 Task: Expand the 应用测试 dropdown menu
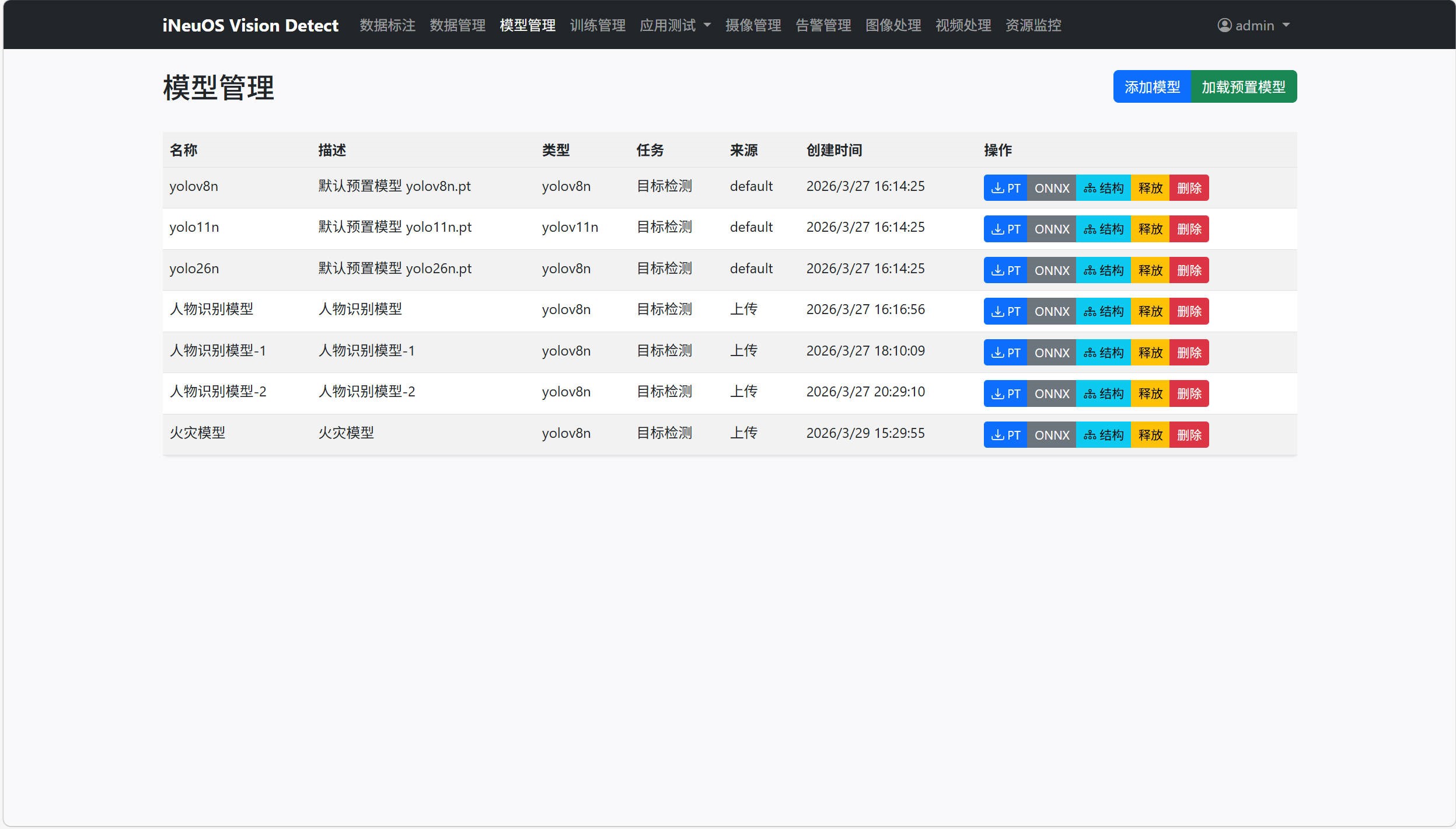tap(675, 25)
